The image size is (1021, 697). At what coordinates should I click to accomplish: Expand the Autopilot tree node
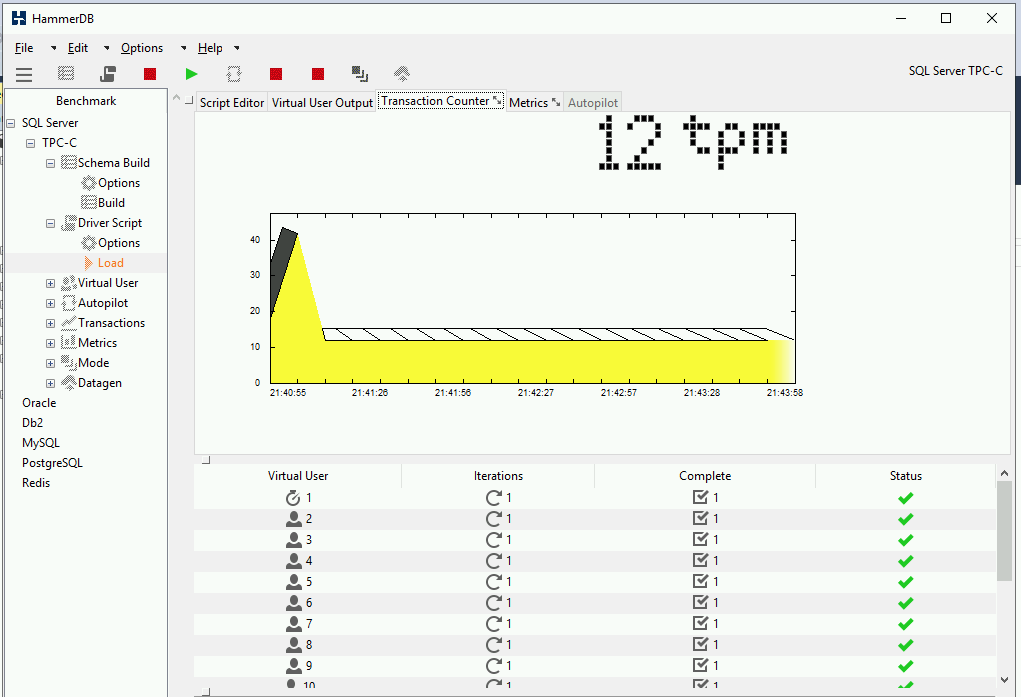click(51, 304)
